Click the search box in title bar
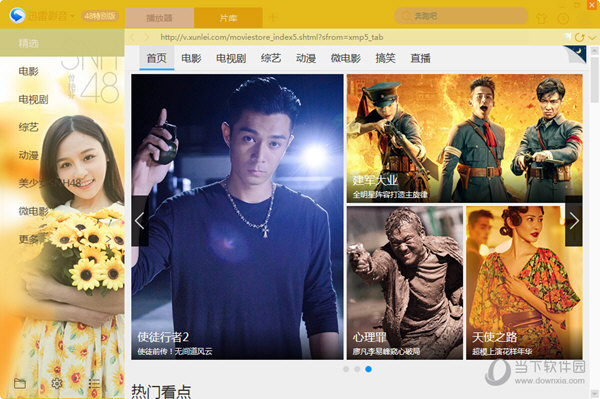This screenshot has height=399, width=600. [x=461, y=16]
